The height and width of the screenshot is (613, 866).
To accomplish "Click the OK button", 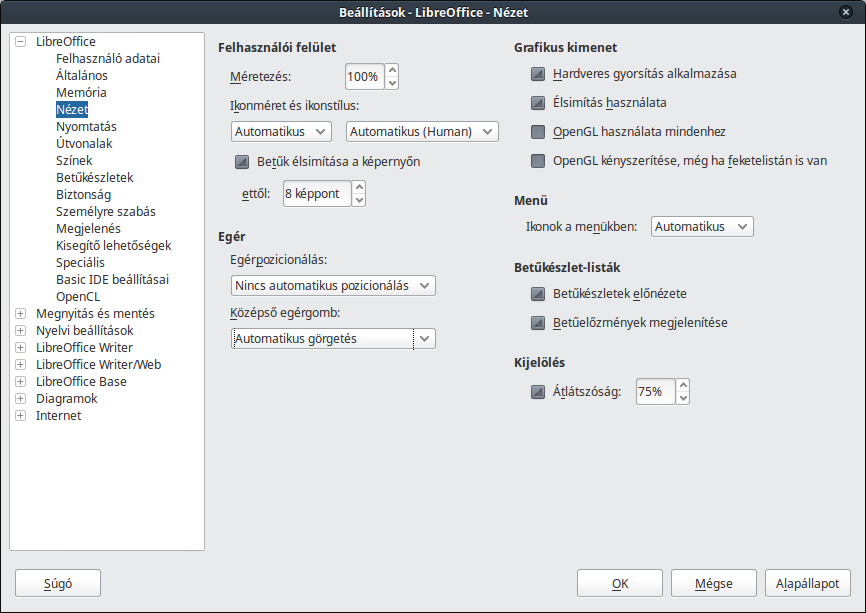I will pos(620,583).
